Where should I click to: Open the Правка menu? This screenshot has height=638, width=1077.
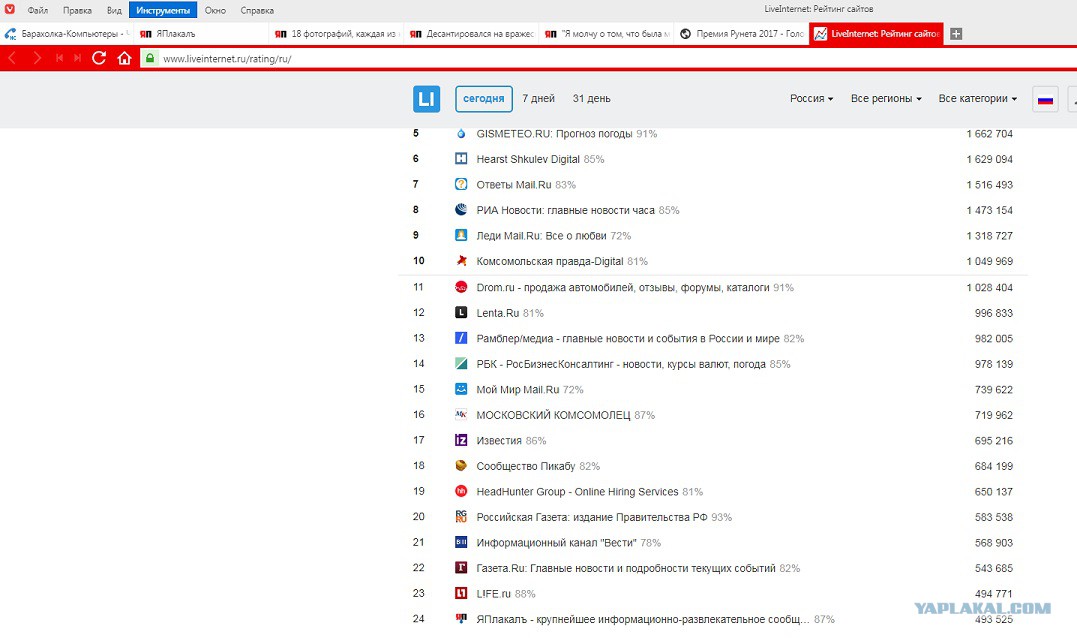click(77, 10)
